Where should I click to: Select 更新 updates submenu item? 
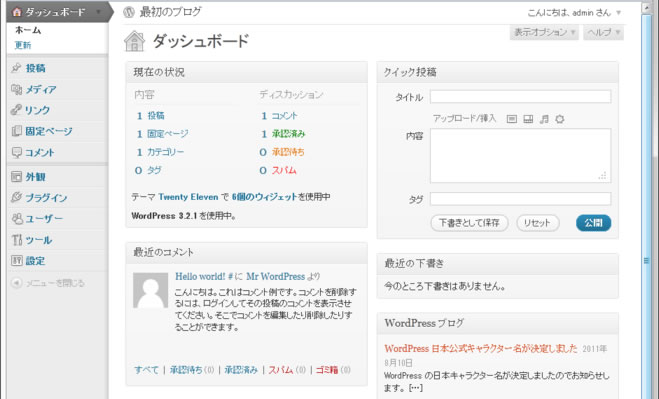[x=23, y=45]
